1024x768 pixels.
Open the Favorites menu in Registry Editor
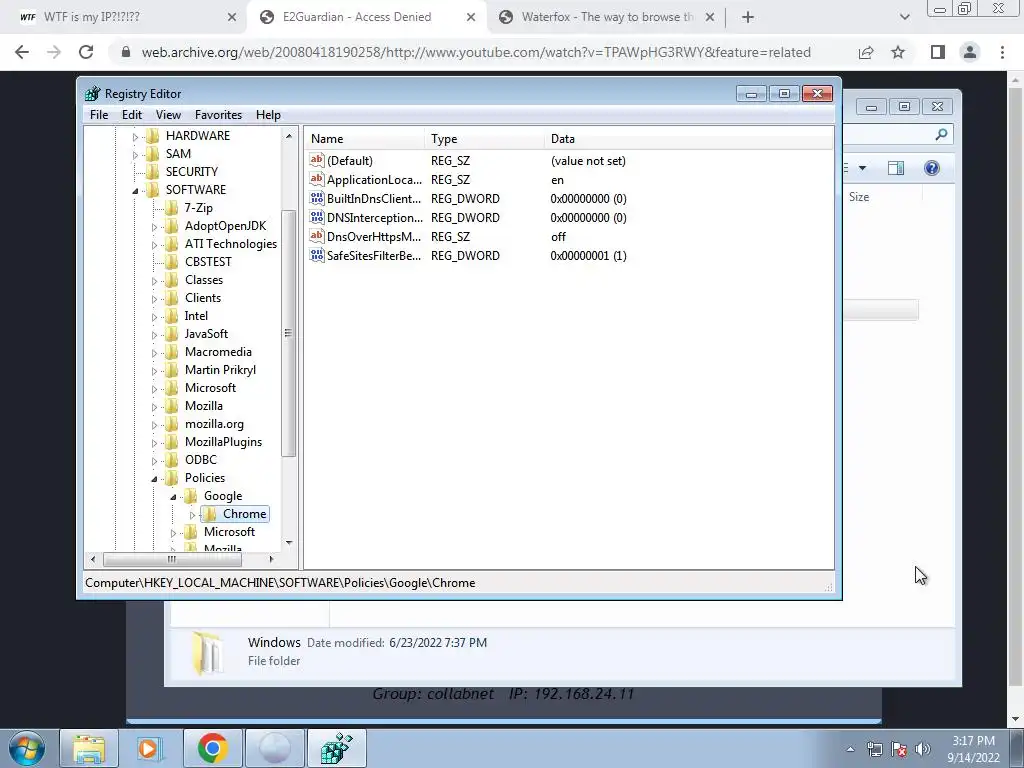click(x=218, y=115)
